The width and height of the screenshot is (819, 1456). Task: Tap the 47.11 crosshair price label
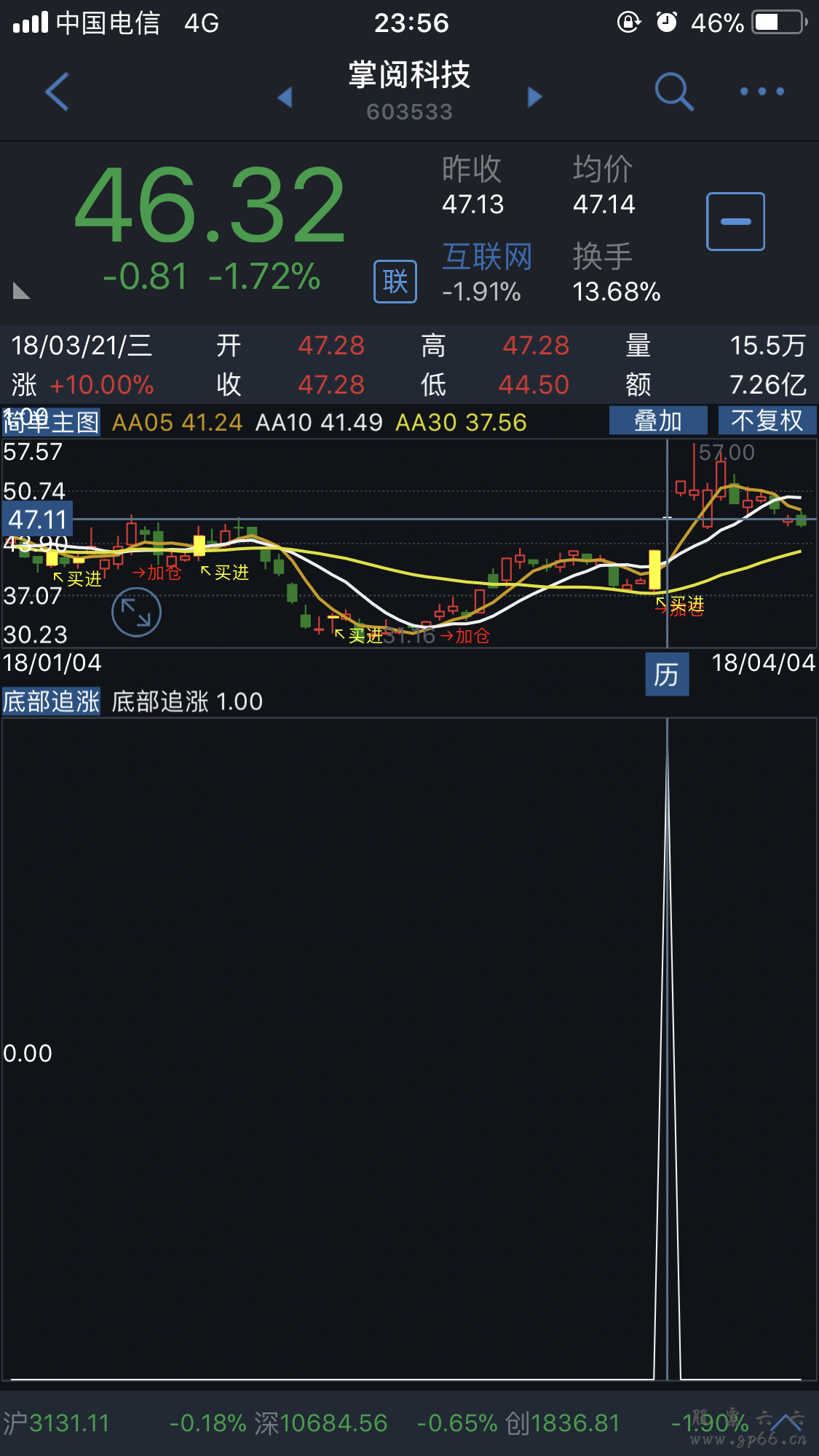click(37, 520)
